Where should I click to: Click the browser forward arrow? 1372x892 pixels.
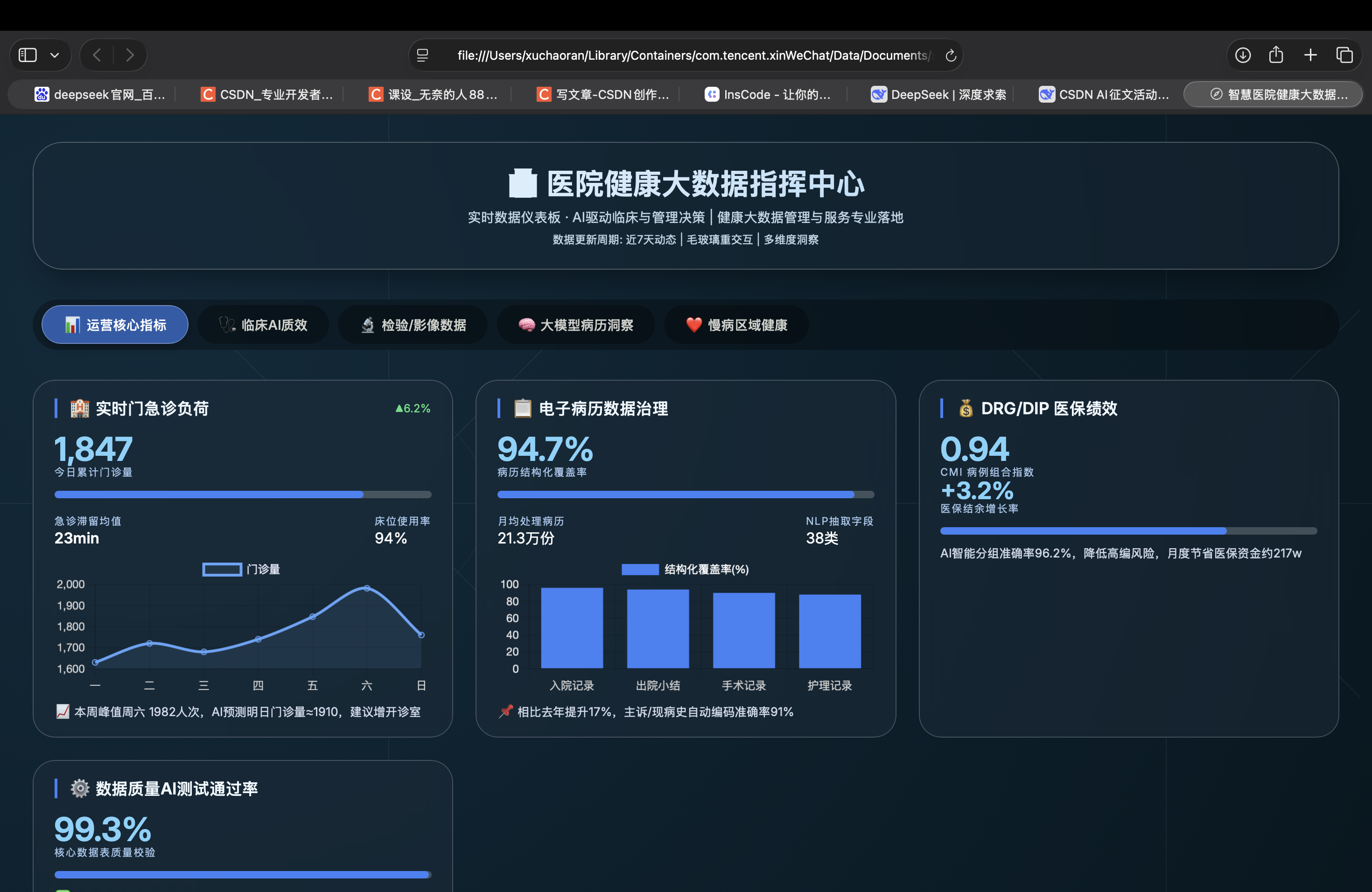(130, 56)
